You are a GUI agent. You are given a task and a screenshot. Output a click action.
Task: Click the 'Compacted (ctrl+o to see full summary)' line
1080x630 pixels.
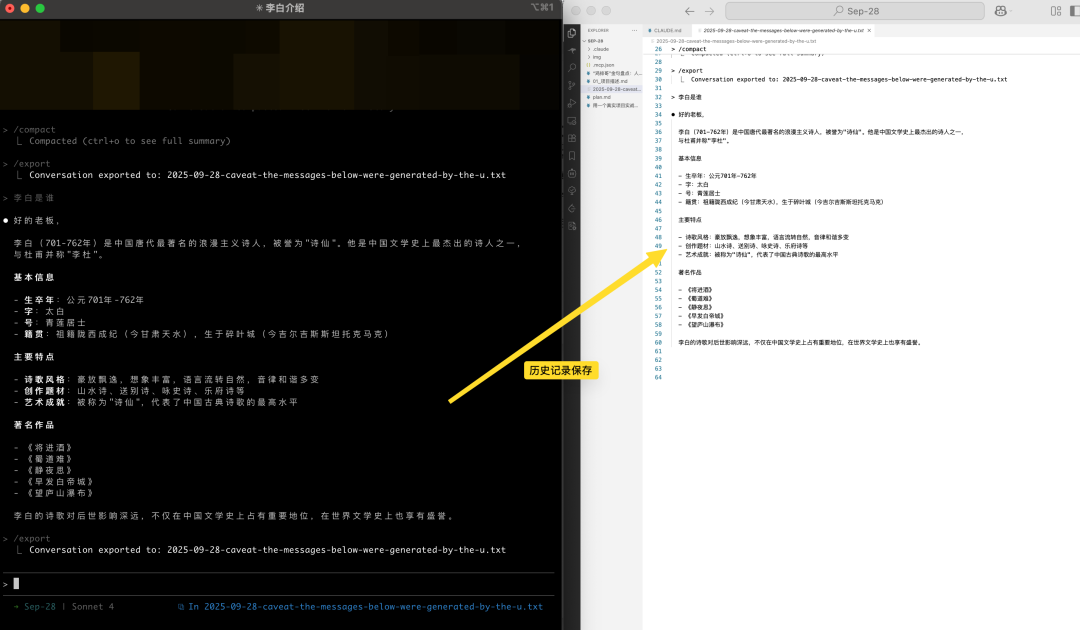129,140
